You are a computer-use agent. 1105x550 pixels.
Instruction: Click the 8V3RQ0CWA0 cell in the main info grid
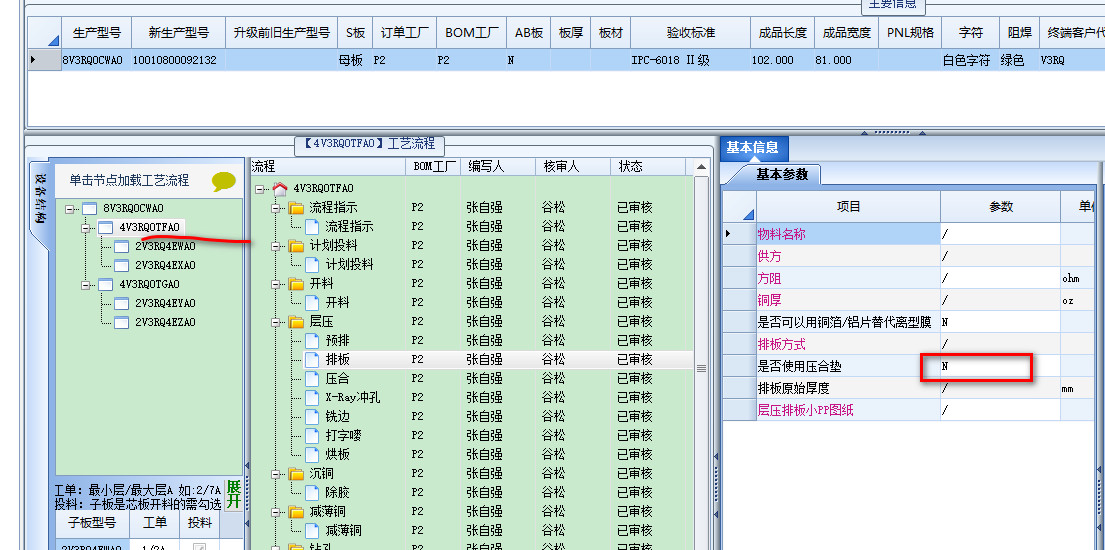[x=92, y=61]
